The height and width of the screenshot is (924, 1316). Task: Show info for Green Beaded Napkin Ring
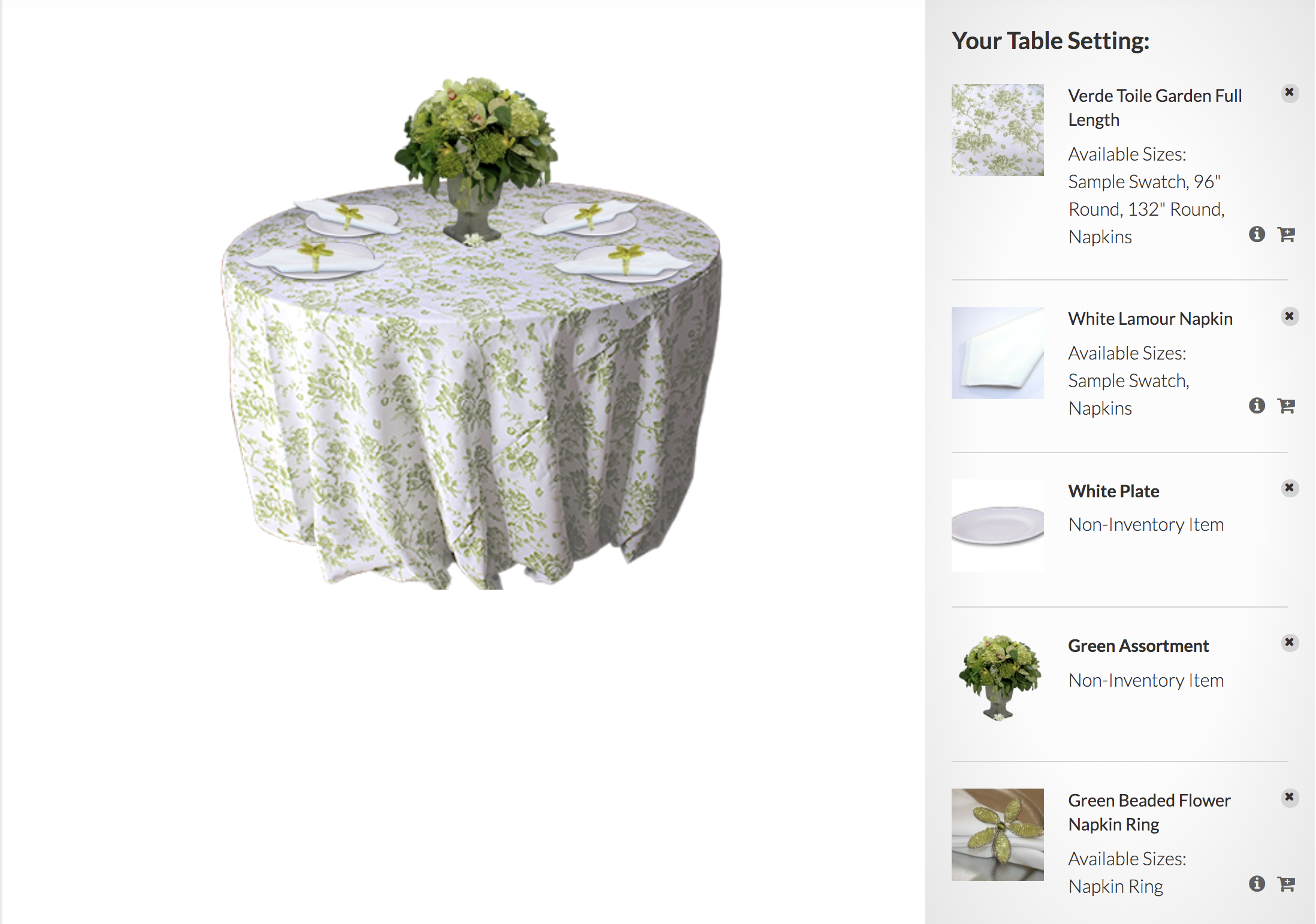1257,884
